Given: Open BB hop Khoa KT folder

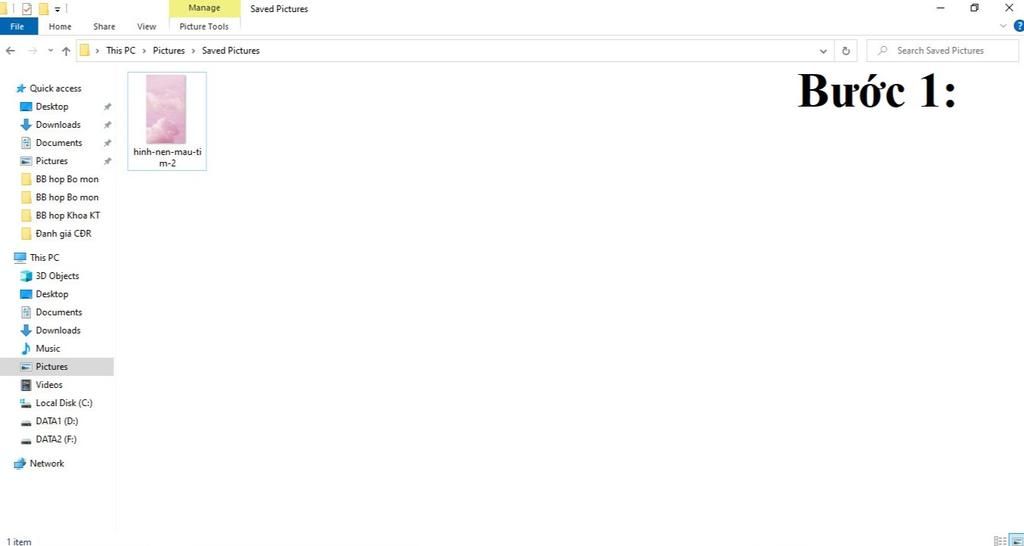Looking at the screenshot, I should (x=68, y=215).
